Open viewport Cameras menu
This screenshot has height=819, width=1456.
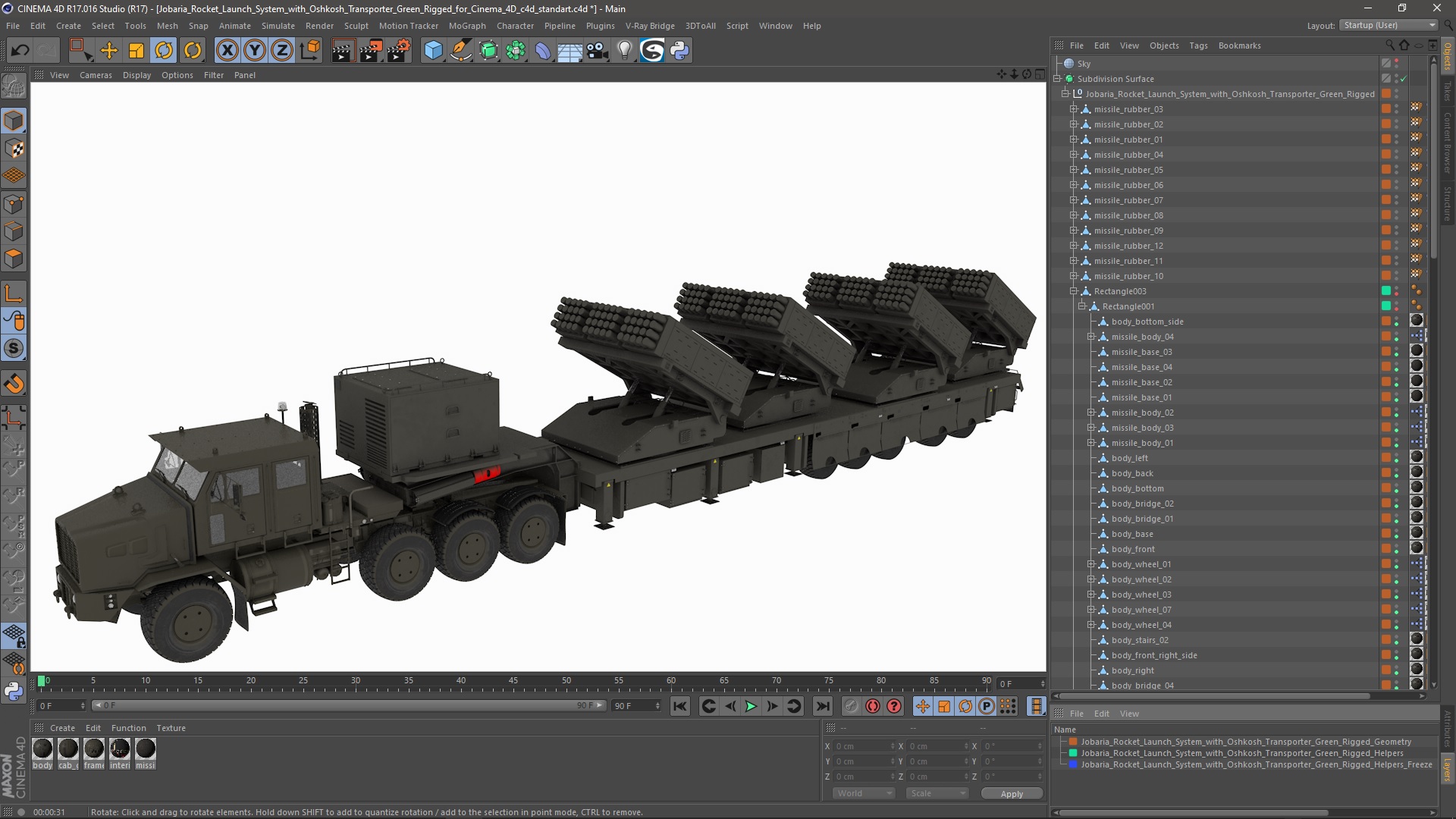(96, 75)
